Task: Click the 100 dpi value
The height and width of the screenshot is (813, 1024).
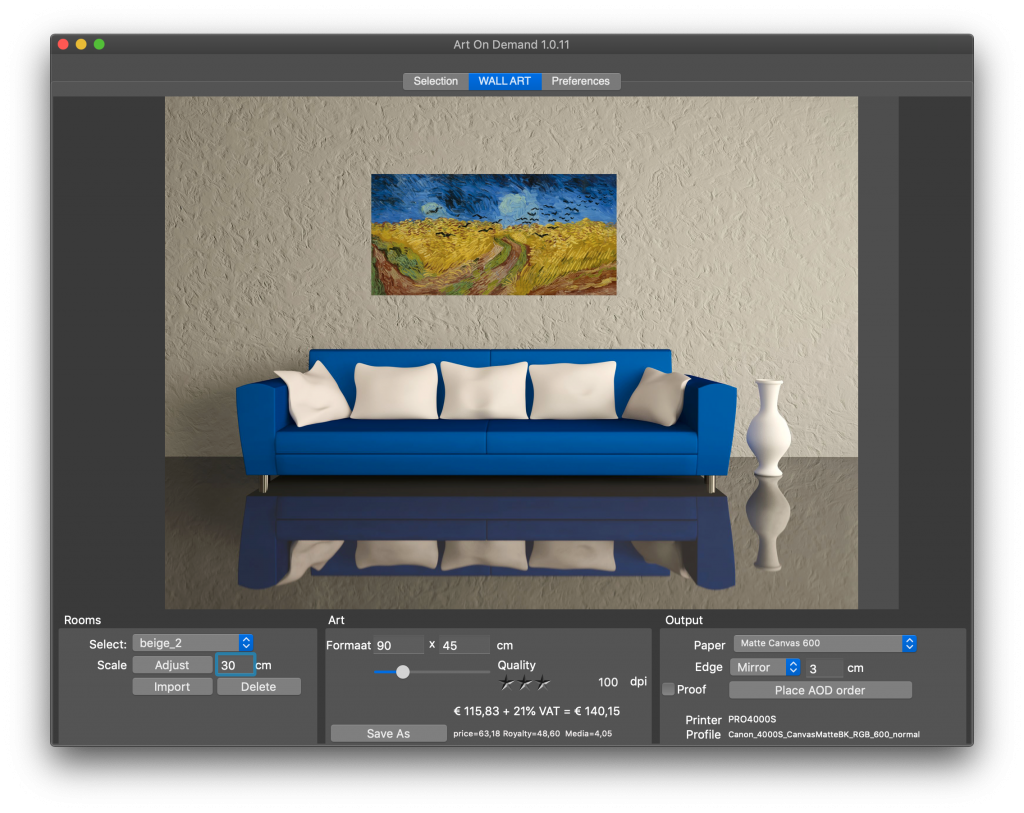Action: (x=608, y=682)
